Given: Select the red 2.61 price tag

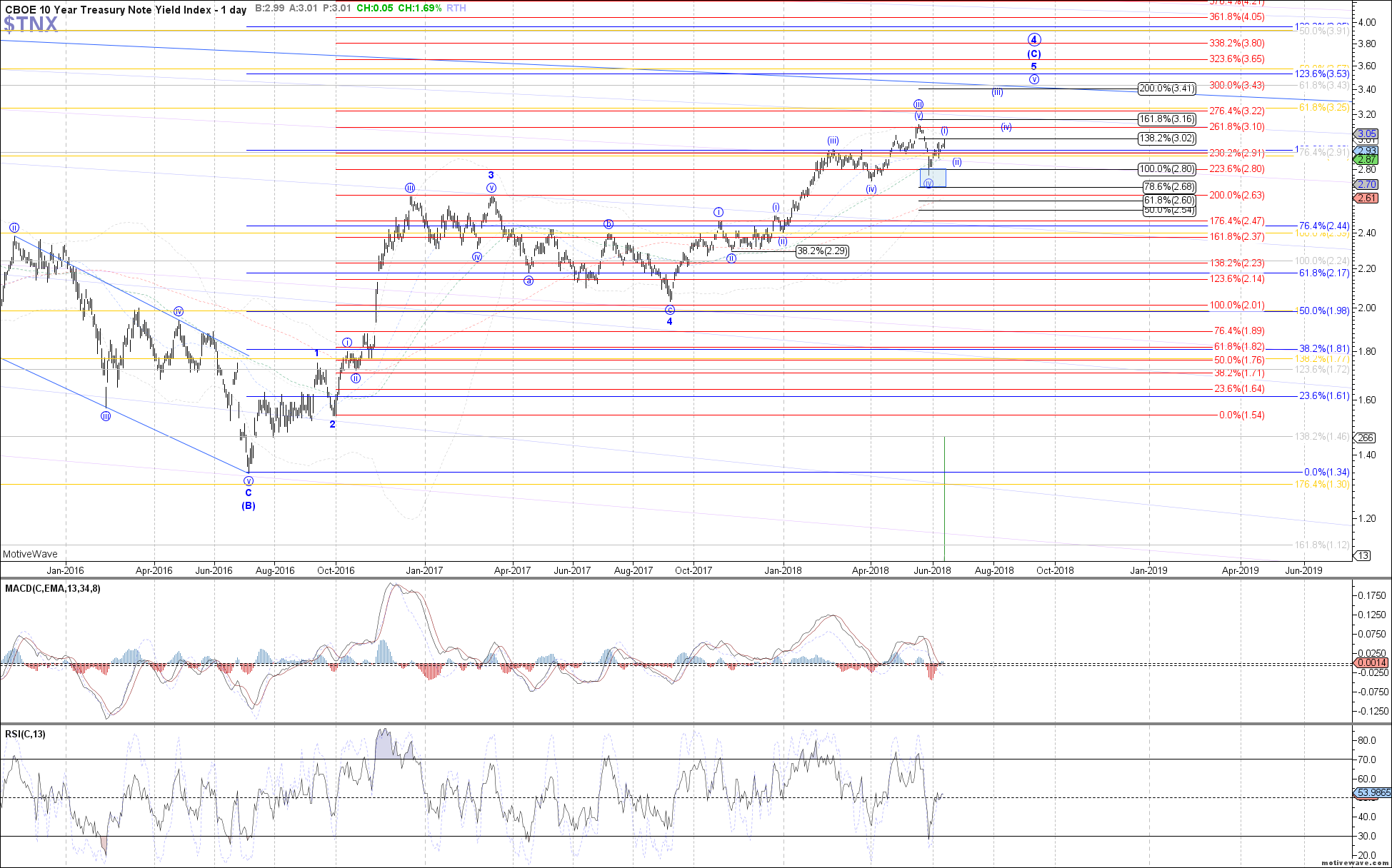Looking at the screenshot, I should tap(1367, 198).
